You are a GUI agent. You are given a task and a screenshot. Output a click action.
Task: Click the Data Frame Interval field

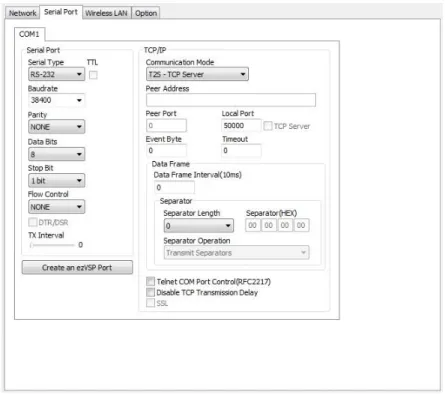point(174,187)
